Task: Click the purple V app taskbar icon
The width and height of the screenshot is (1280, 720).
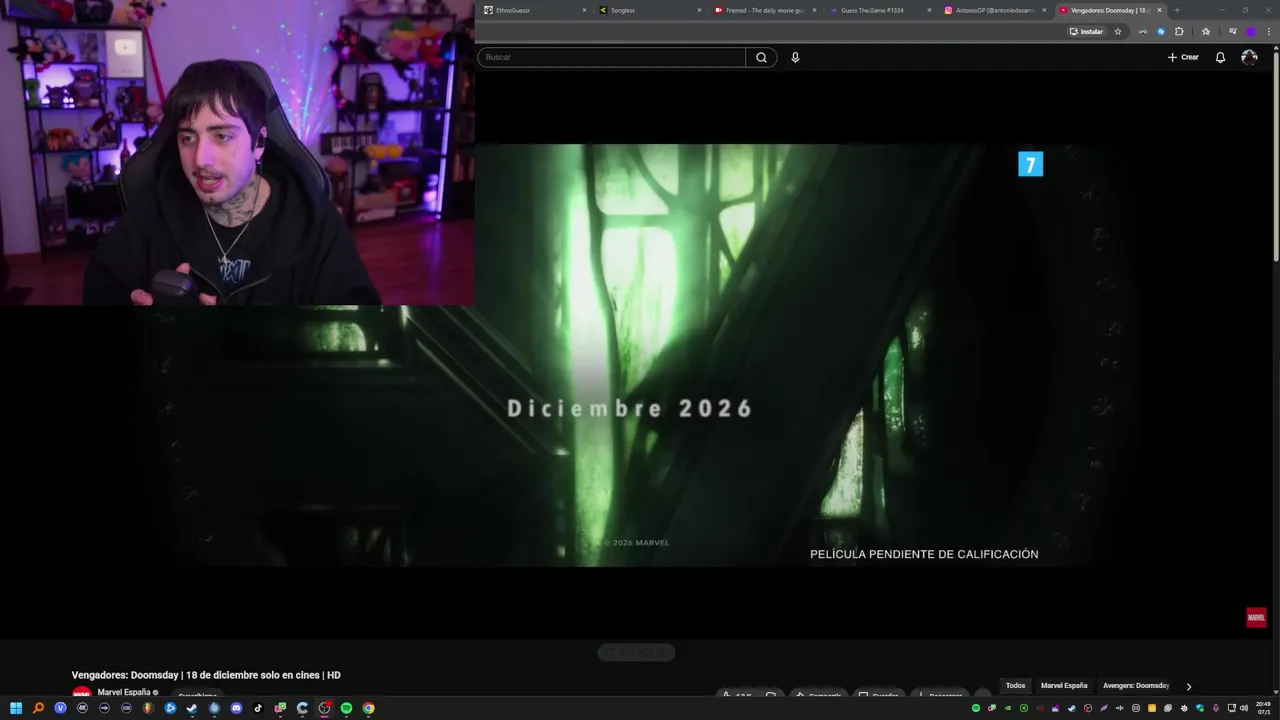Action: click(60, 708)
